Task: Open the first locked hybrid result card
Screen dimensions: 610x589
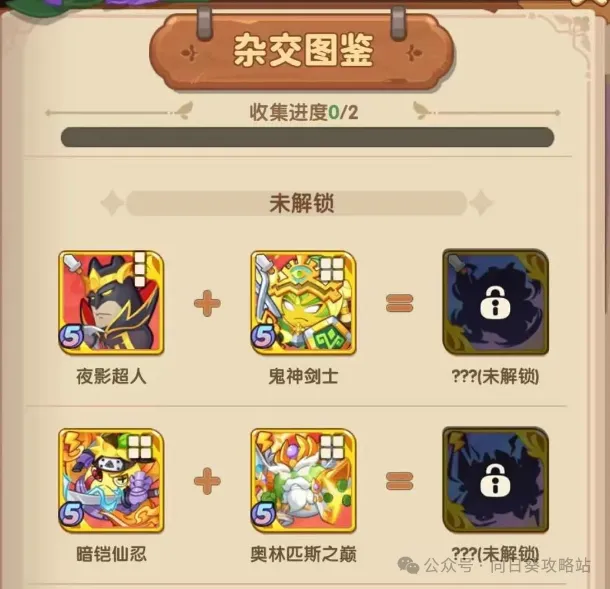Action: pos(496,302)
